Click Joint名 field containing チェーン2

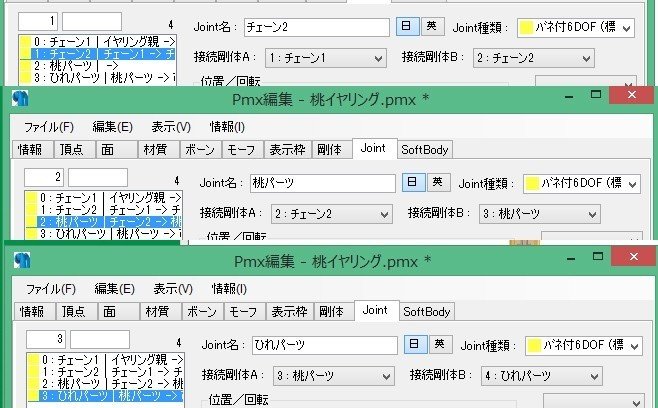[317, 27]
